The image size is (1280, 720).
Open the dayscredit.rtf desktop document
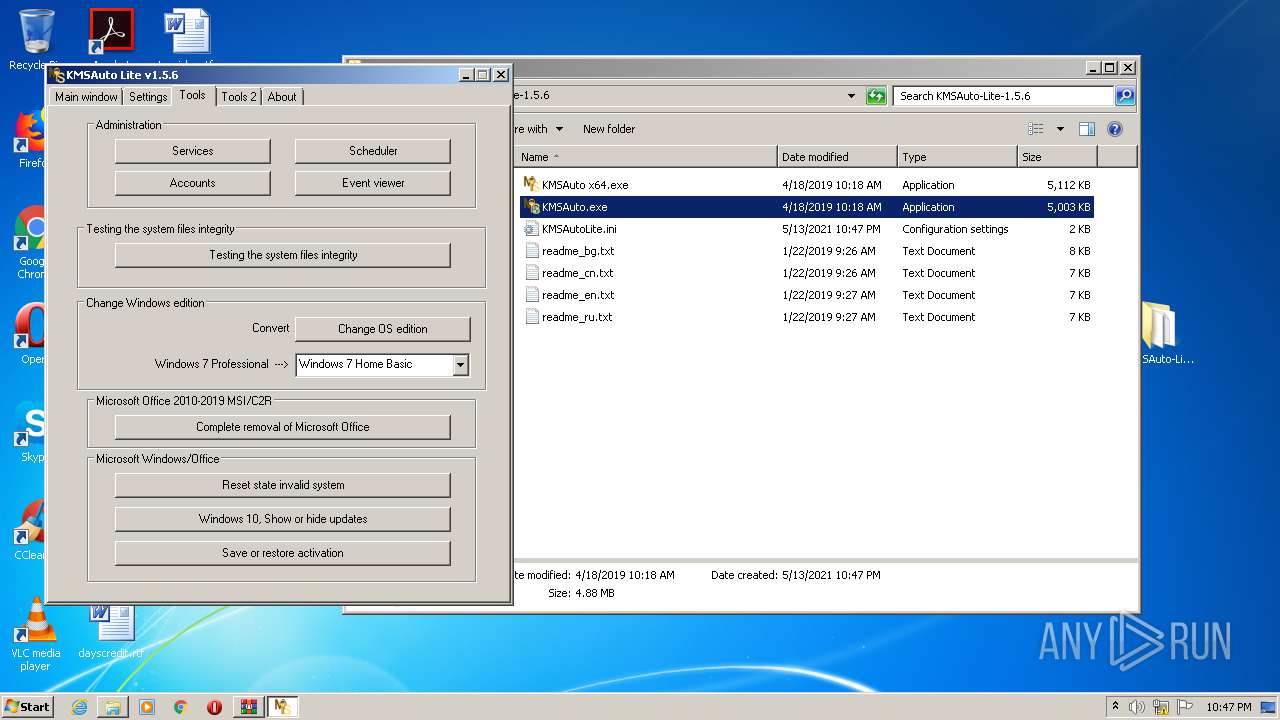pyautogui.click(x=111, y=631)
